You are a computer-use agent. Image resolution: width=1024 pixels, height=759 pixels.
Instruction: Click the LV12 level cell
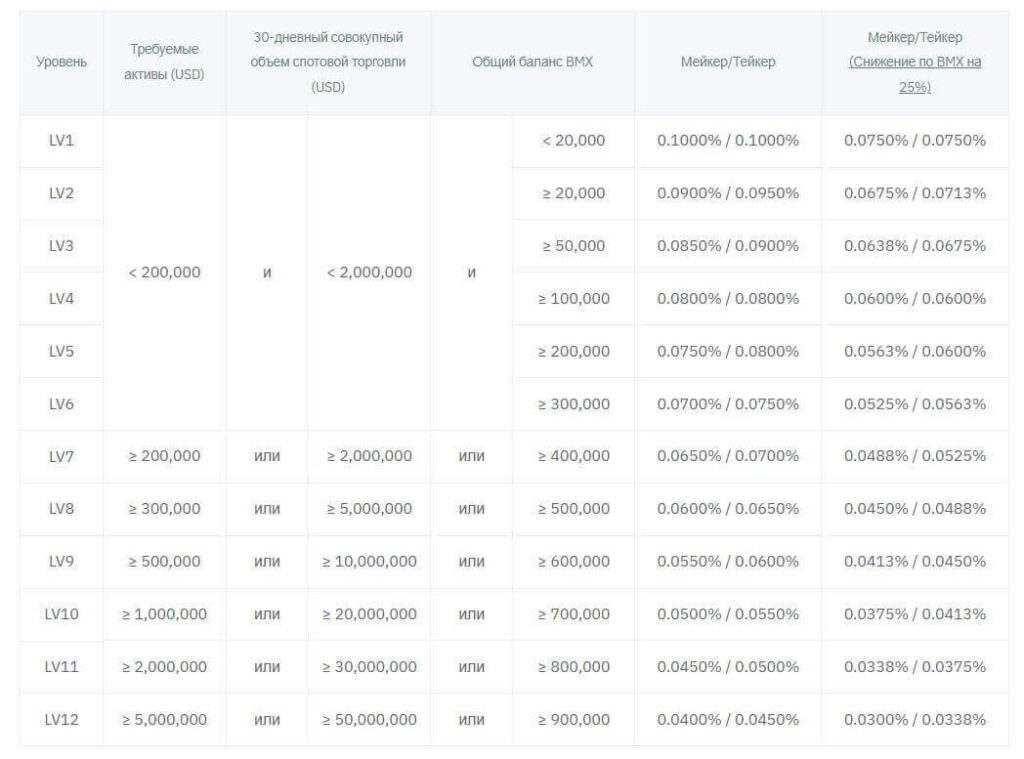61,719
